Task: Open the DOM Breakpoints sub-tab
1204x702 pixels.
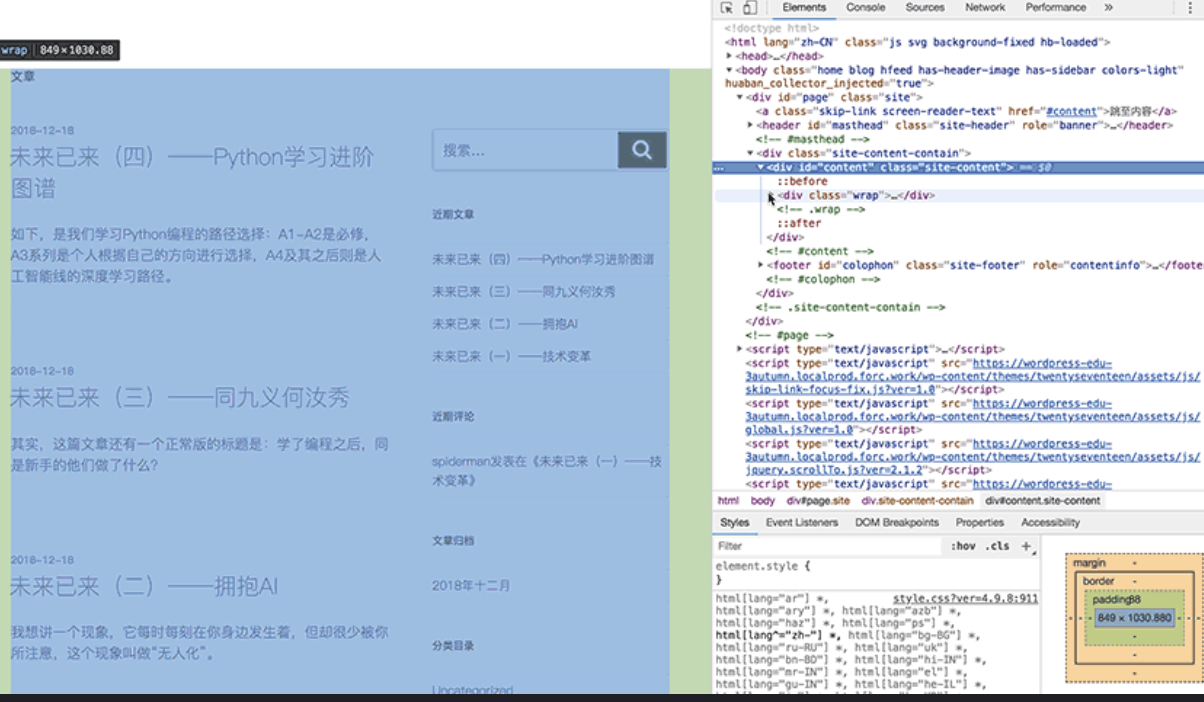Action: (897, 522)
